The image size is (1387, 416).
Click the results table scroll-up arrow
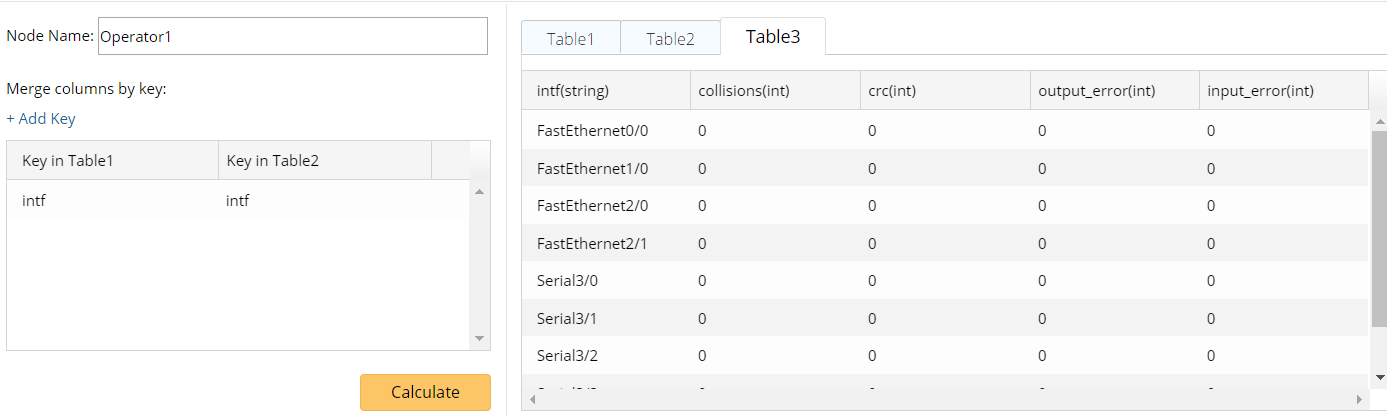click(1380, 121)
